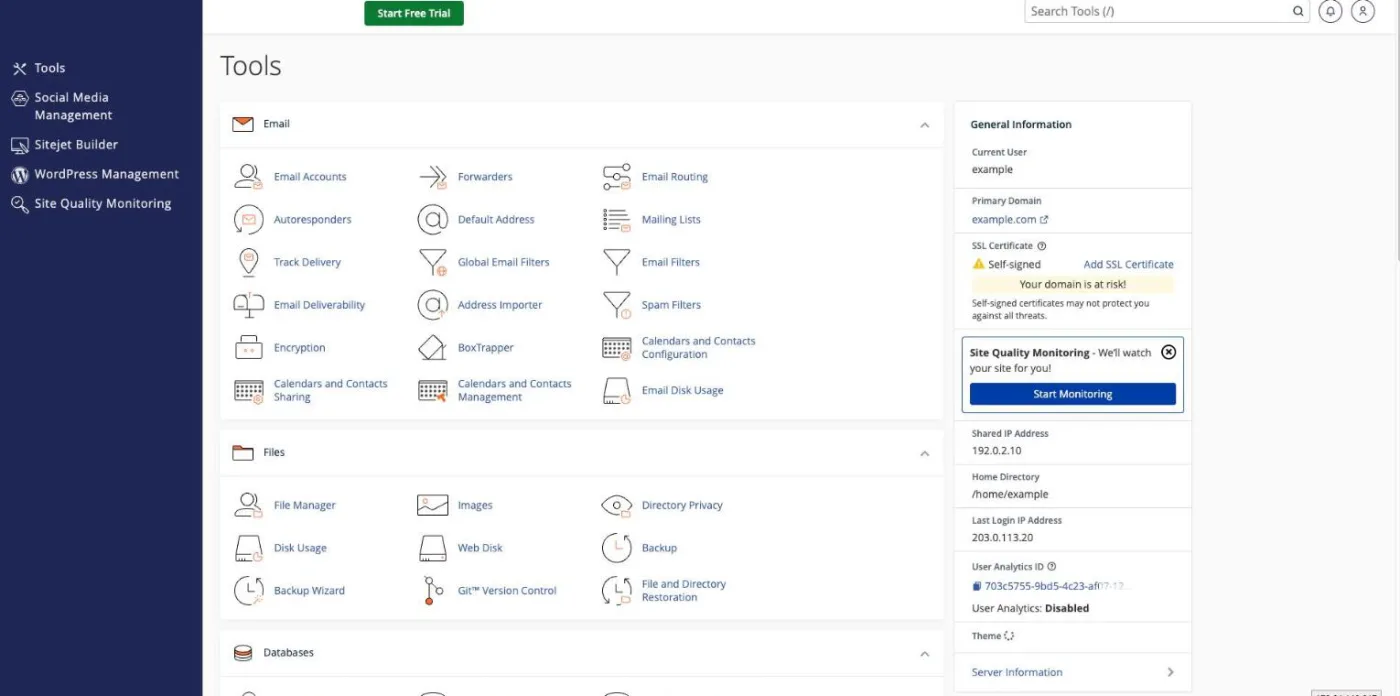
Task: Click the search magnifier icon
Action: (x=1298, y=12)
